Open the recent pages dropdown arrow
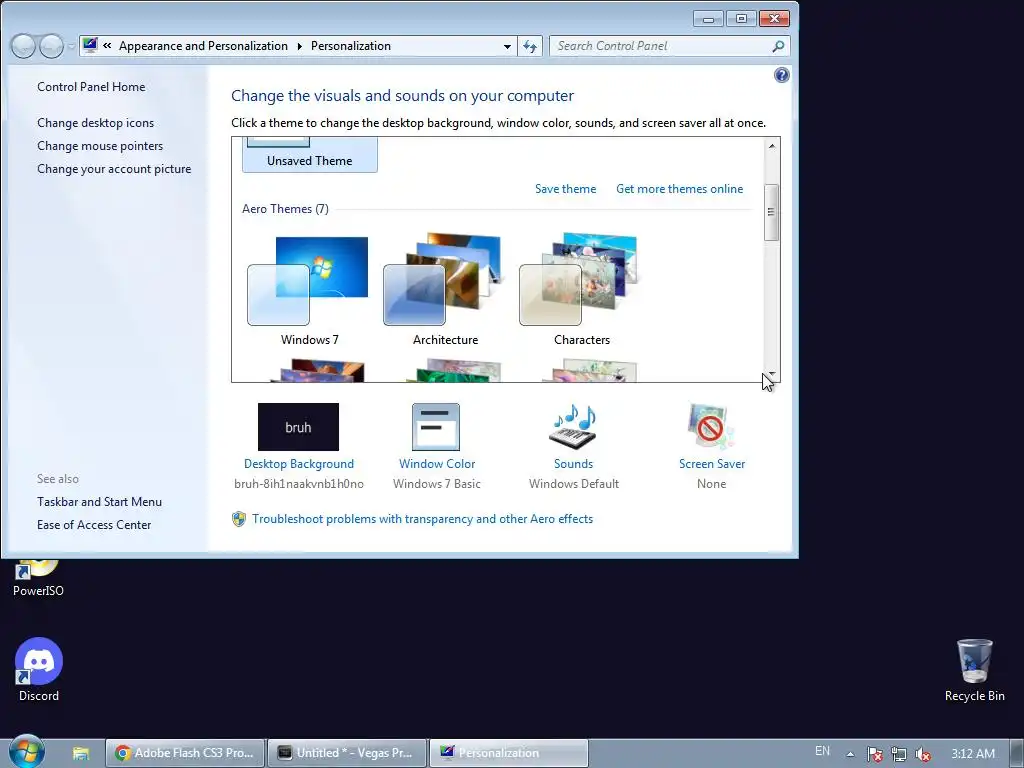The width and height of the screenshot is (1024, 768). tap(71, 46)
